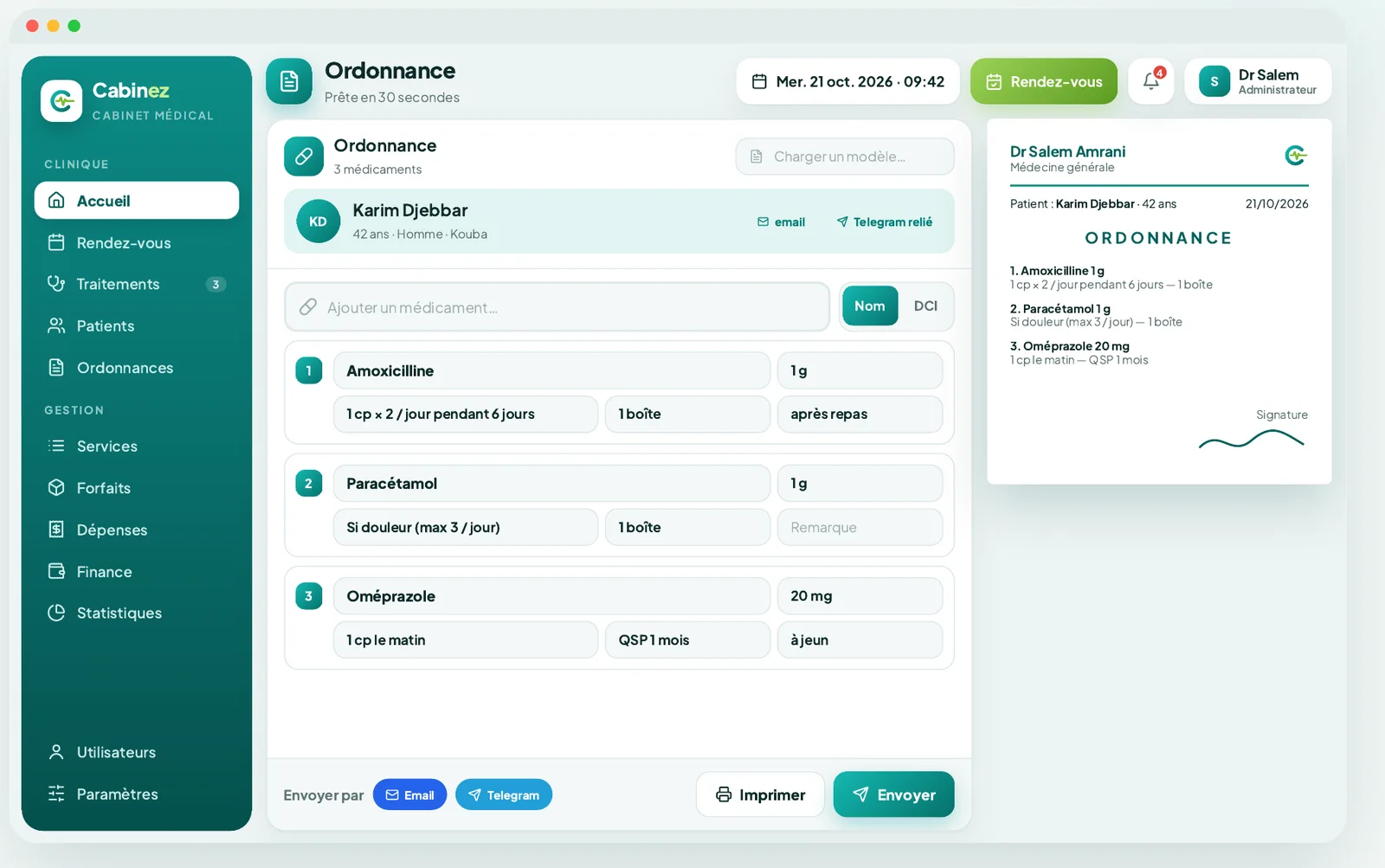Image resolution: width=1385 pixels, height=868 pixels.
Task: Open Utilisateurs page
Action: coord(137,752)
